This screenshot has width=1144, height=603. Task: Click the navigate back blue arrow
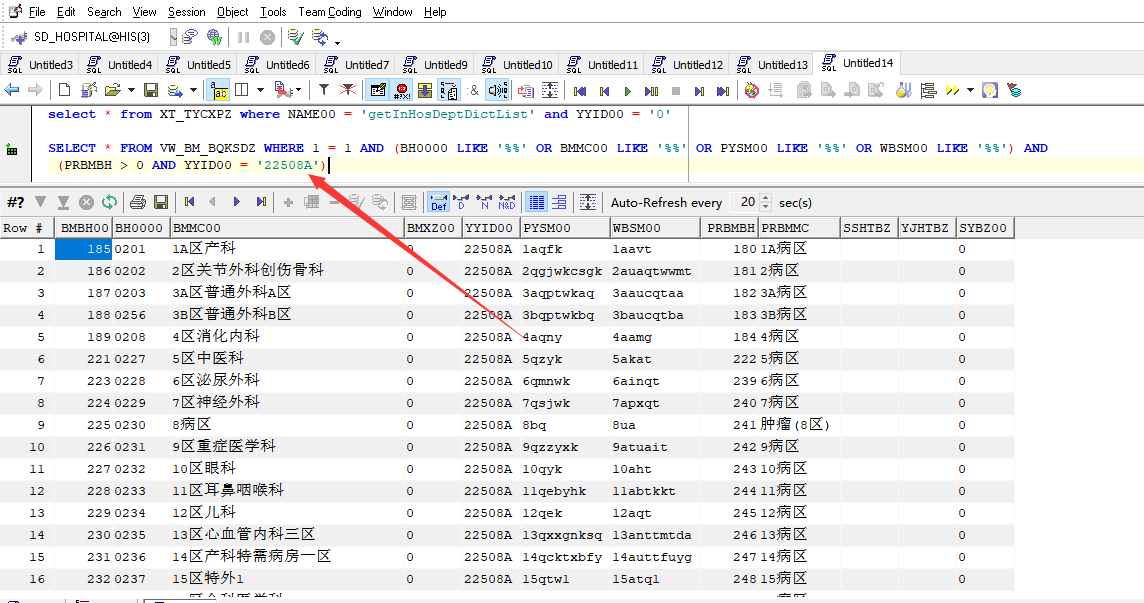pos(12,90)
